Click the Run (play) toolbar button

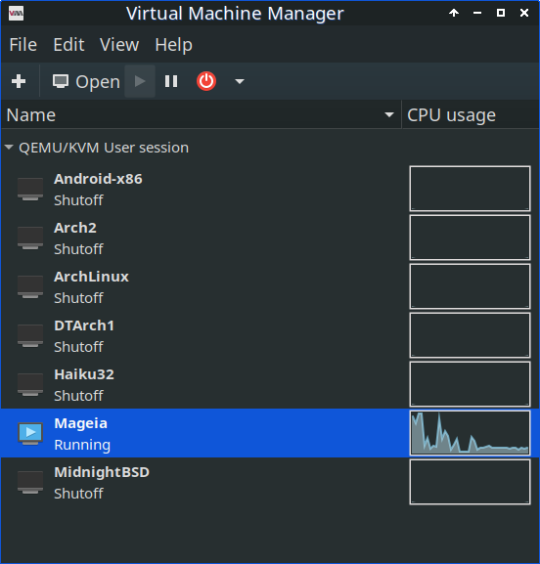click(x=140, y=81)
